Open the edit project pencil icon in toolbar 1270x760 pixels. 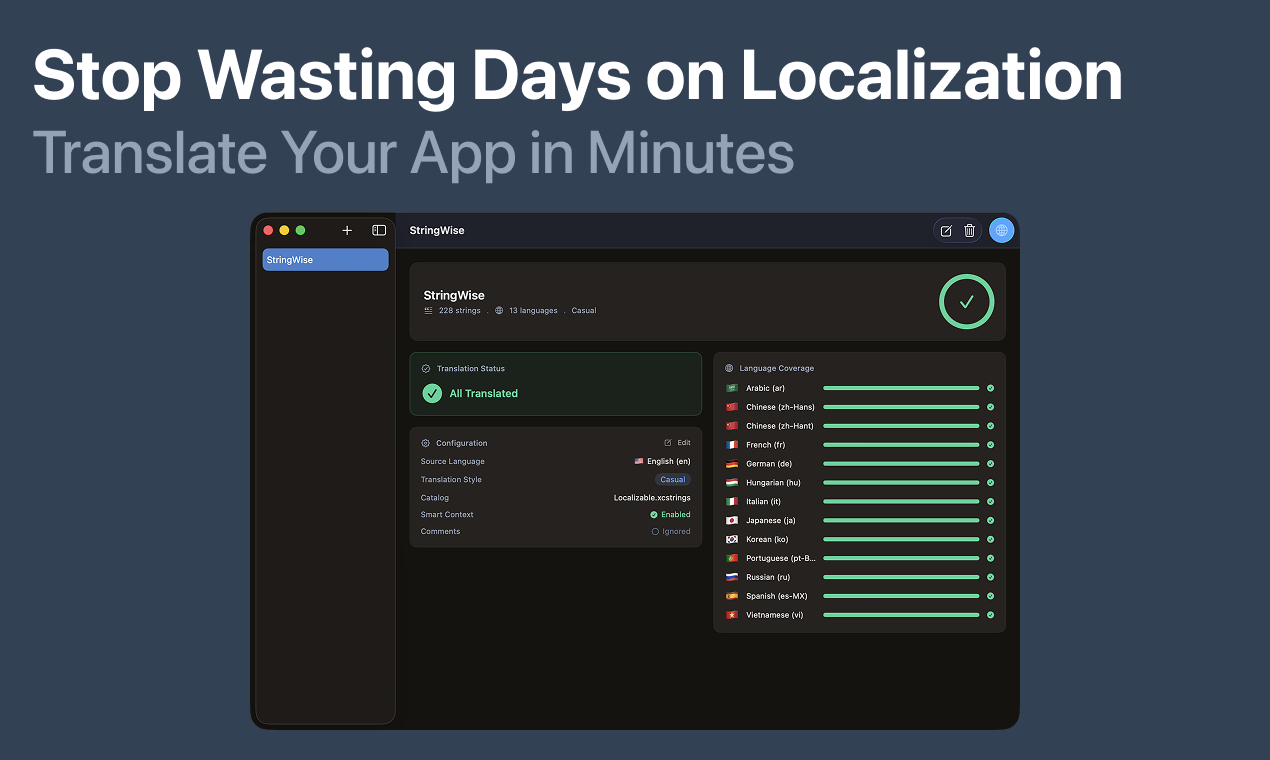946,231
